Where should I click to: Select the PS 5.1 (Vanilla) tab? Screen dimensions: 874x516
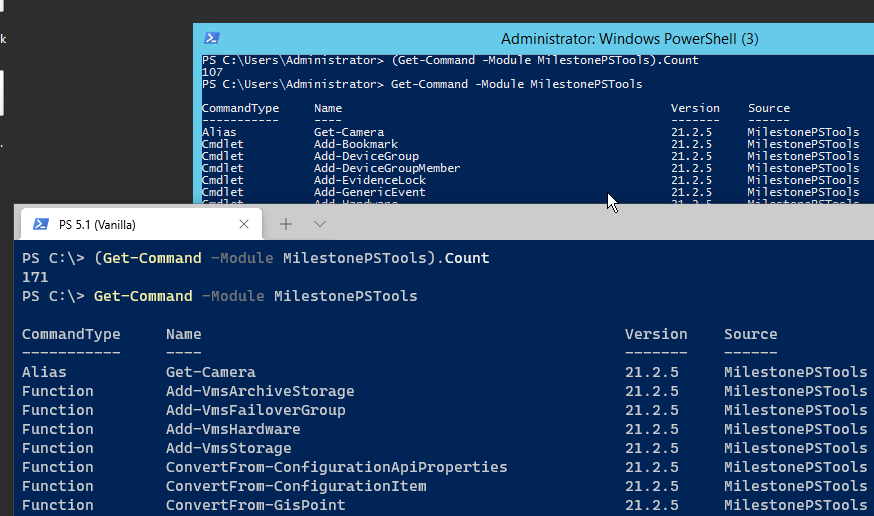[x=141, y=224]
